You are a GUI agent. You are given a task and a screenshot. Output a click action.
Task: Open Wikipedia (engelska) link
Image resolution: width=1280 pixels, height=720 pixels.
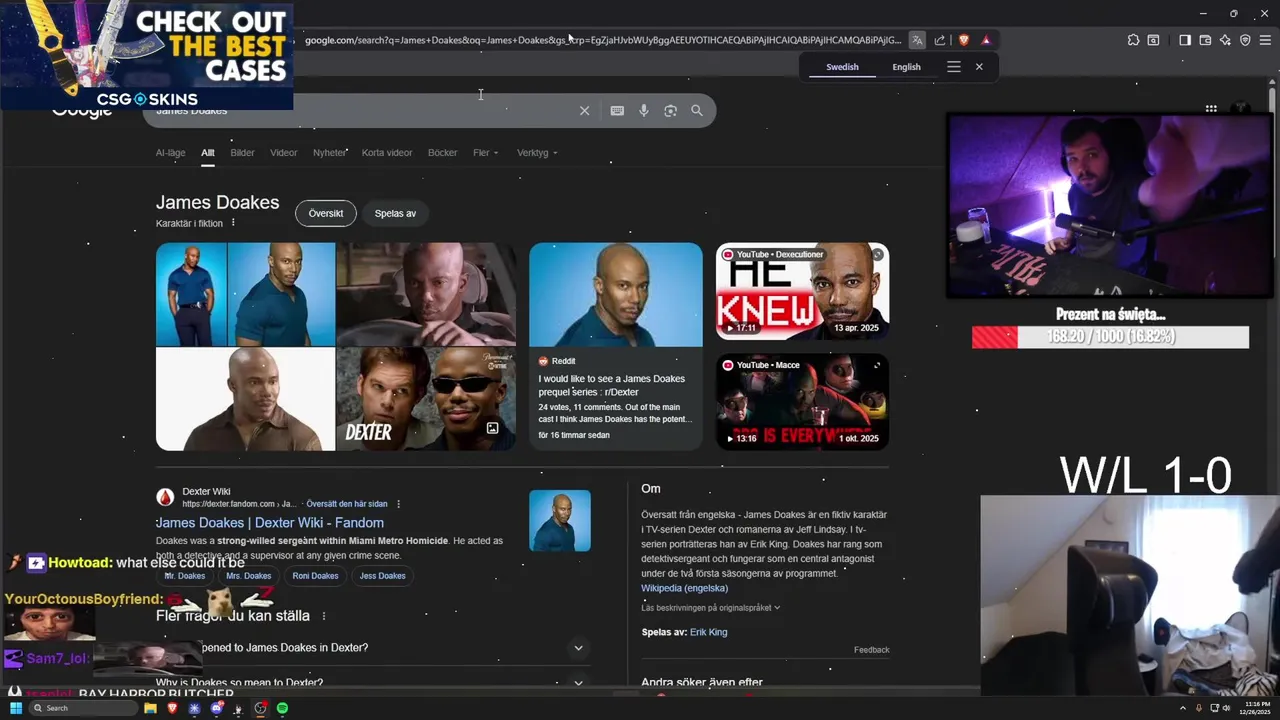click(684, 588)
